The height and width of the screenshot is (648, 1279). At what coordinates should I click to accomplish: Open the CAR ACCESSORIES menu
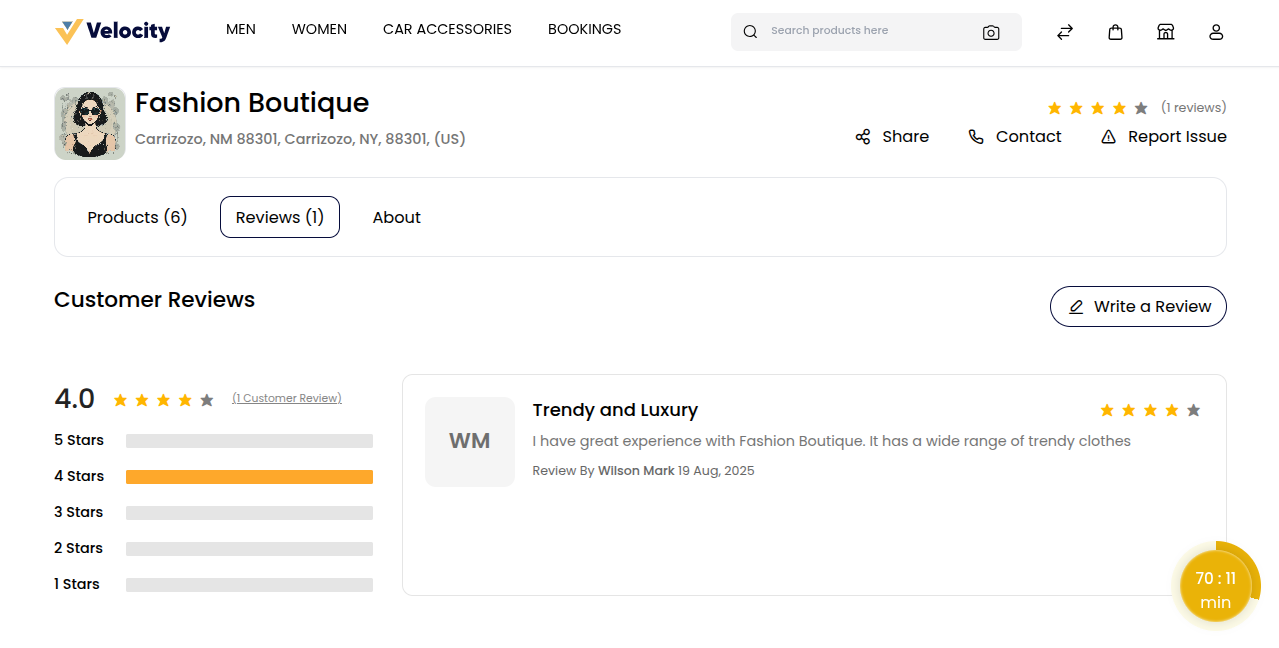(x=447, y=29)
